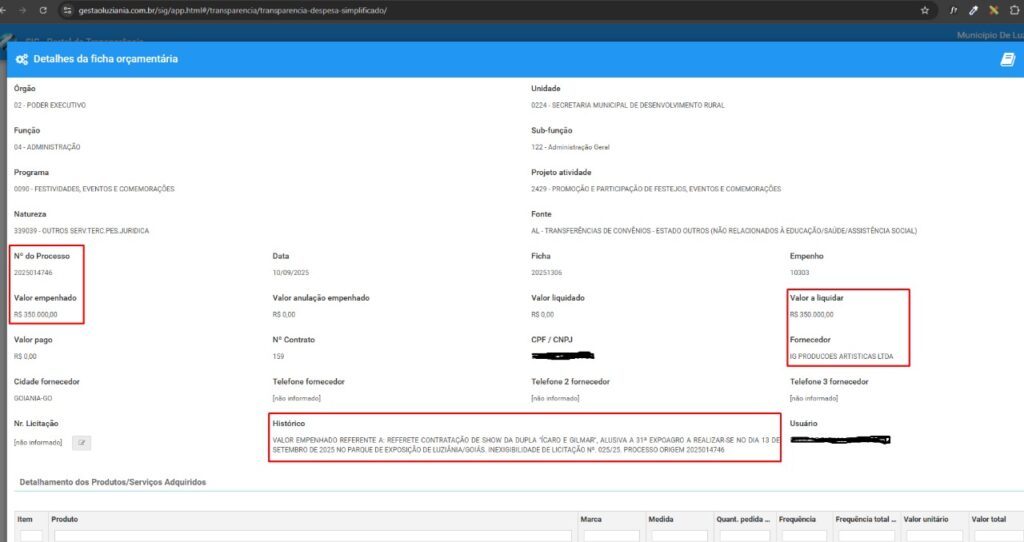
Task: Click the site information icon in the address bar
Action: click(67, 9)
